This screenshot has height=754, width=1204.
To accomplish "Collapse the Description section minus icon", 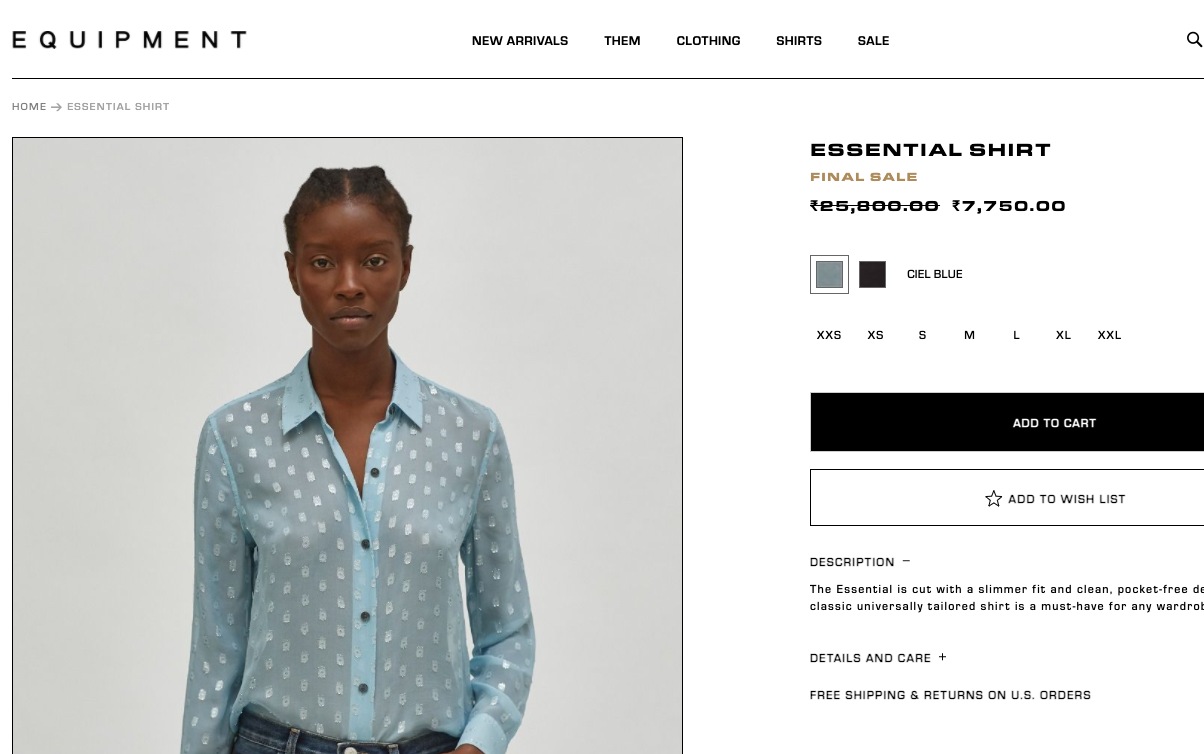I will [906, 561].
